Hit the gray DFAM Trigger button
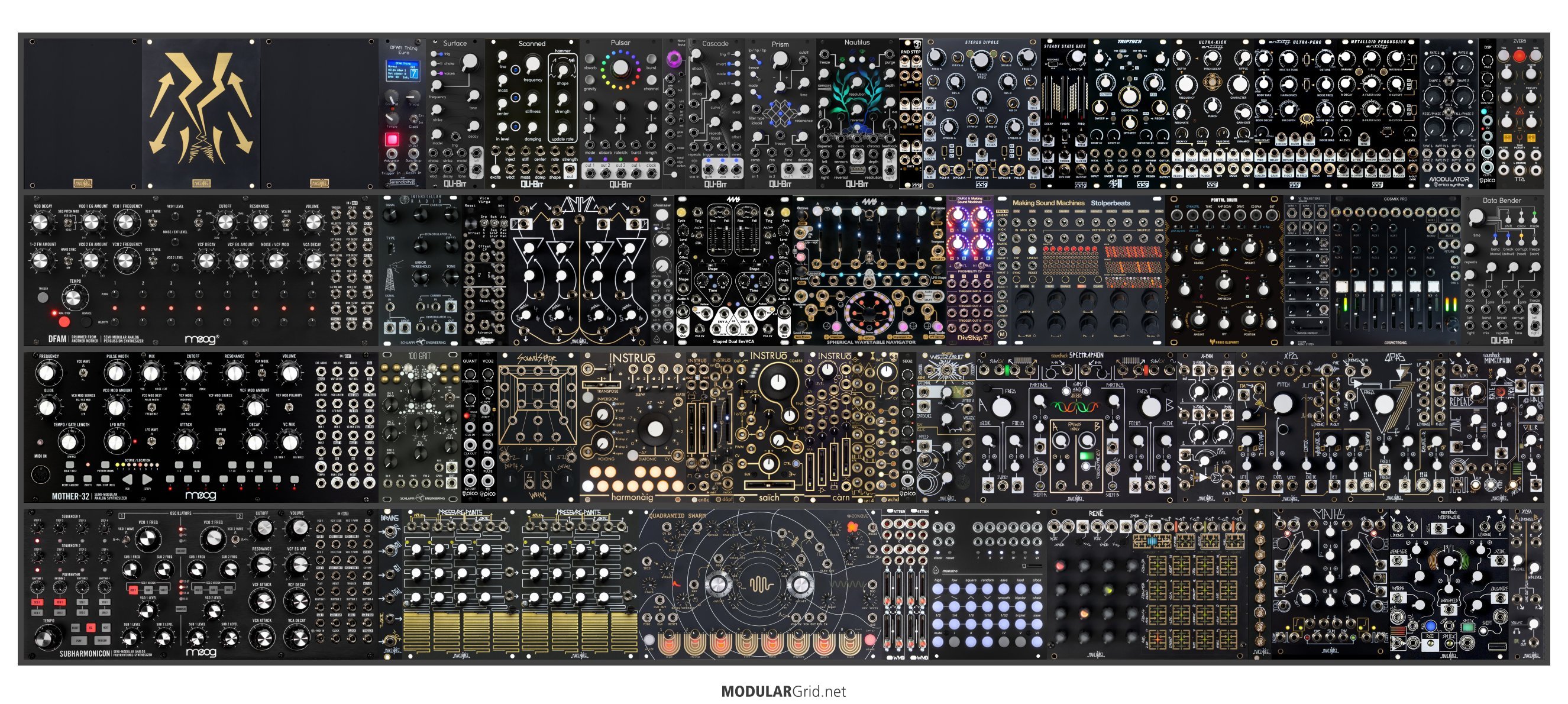The width and height of the screenshot is (1568, 704). [43, 298]
